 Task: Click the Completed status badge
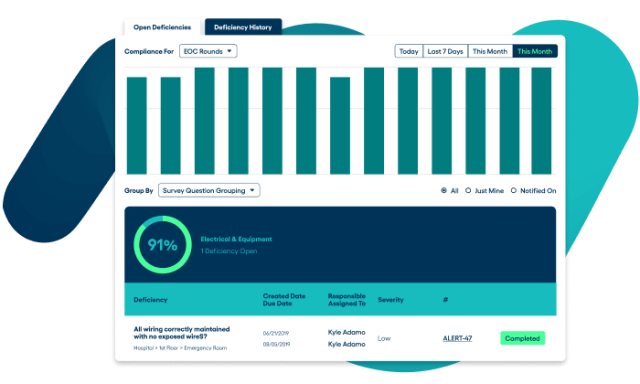pos(522,338)
